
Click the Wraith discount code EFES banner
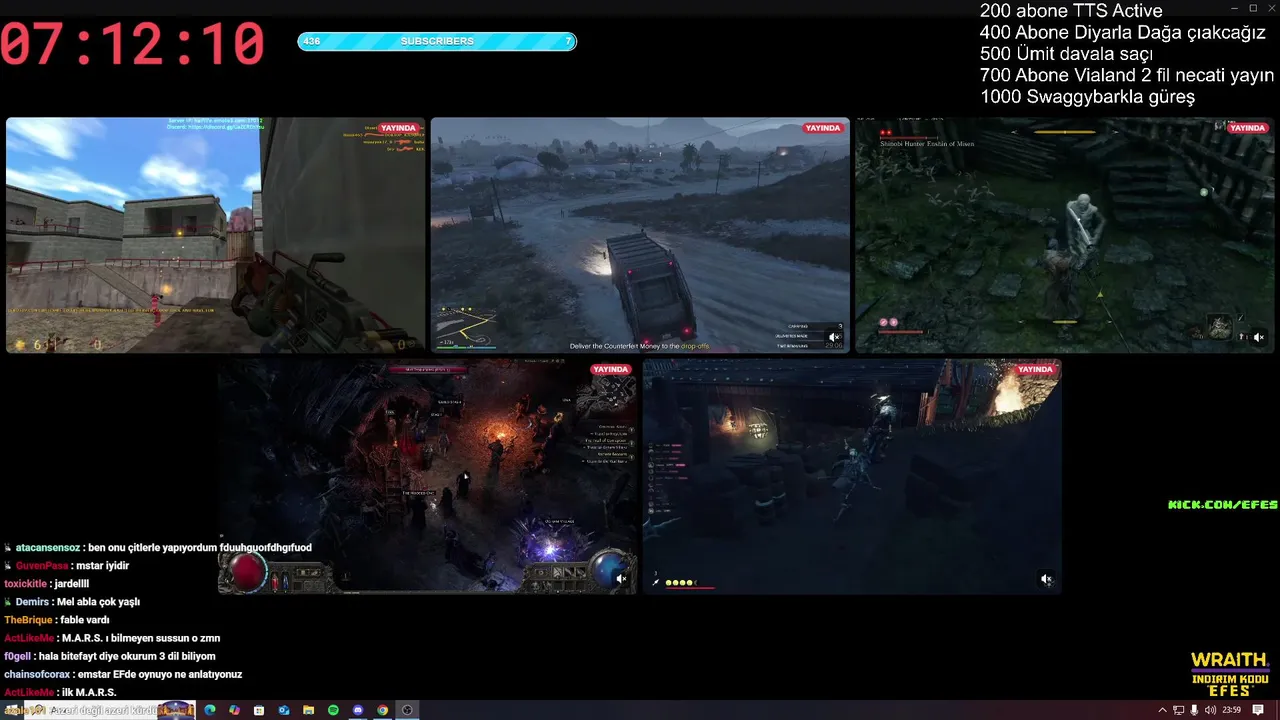tap(1229, 675)
